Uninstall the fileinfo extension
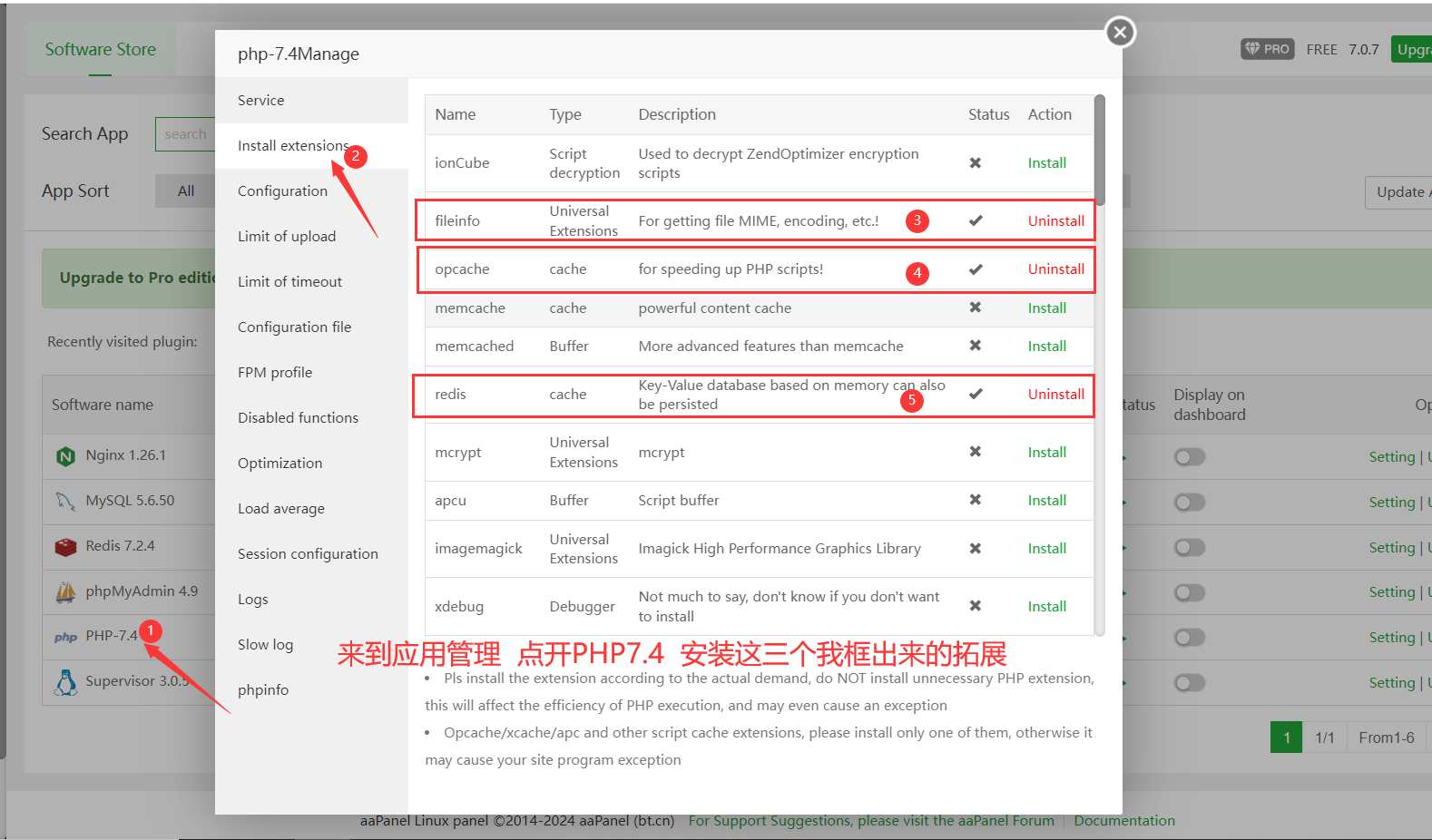The width and height of the screenshot is (1432, 840). click(x=1055, y=220)
